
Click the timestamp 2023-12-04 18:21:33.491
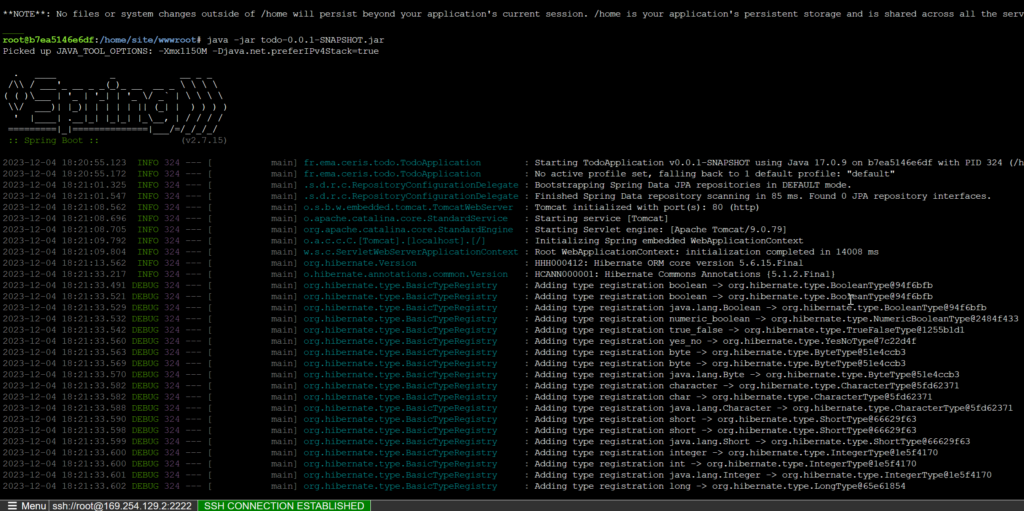[x=65, y=286]
